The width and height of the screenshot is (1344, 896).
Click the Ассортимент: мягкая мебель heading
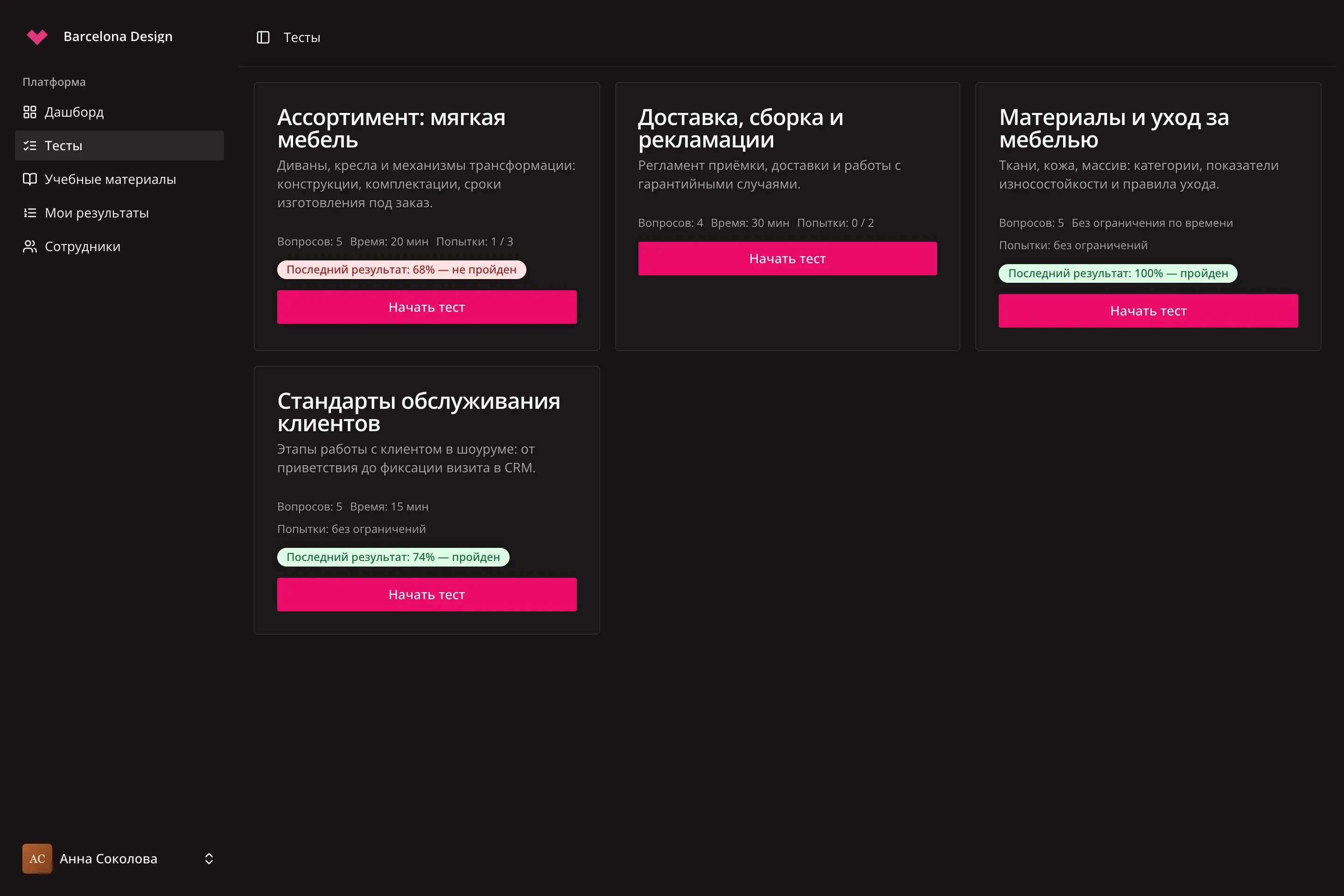392,129
